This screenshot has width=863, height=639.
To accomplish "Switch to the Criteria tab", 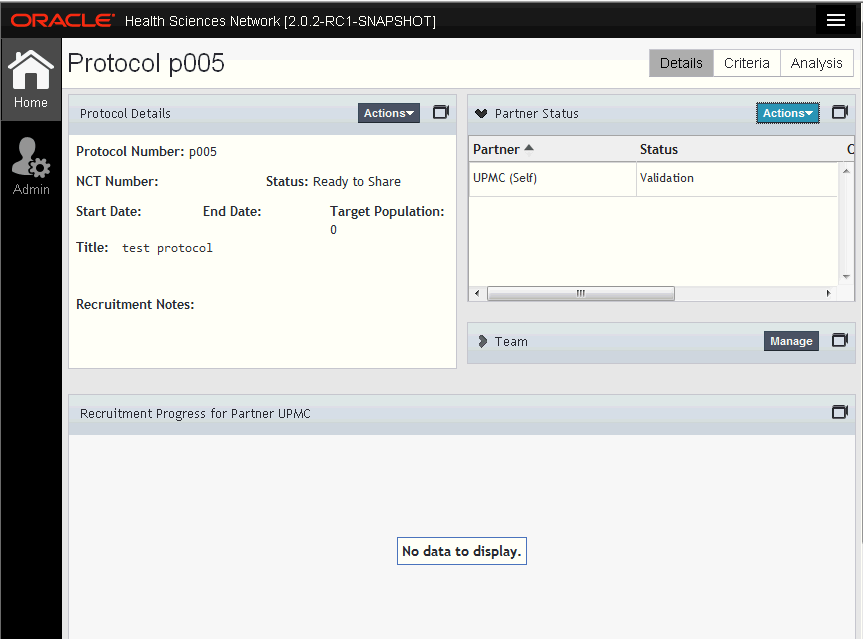I will [747, 63].
